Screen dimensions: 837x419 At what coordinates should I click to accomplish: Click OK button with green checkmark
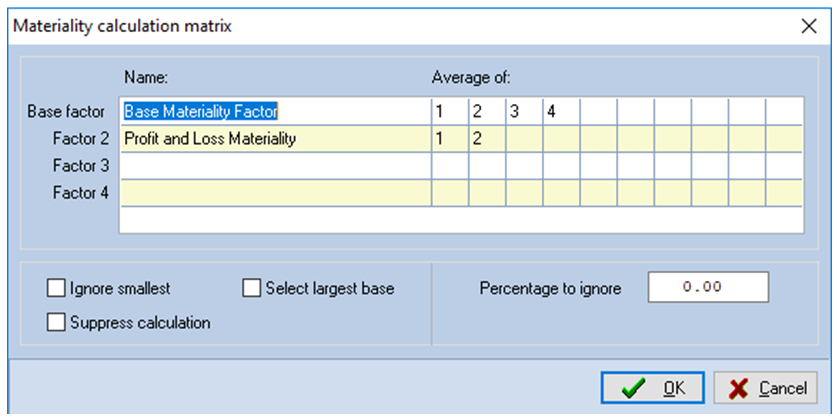pos(652,388)
